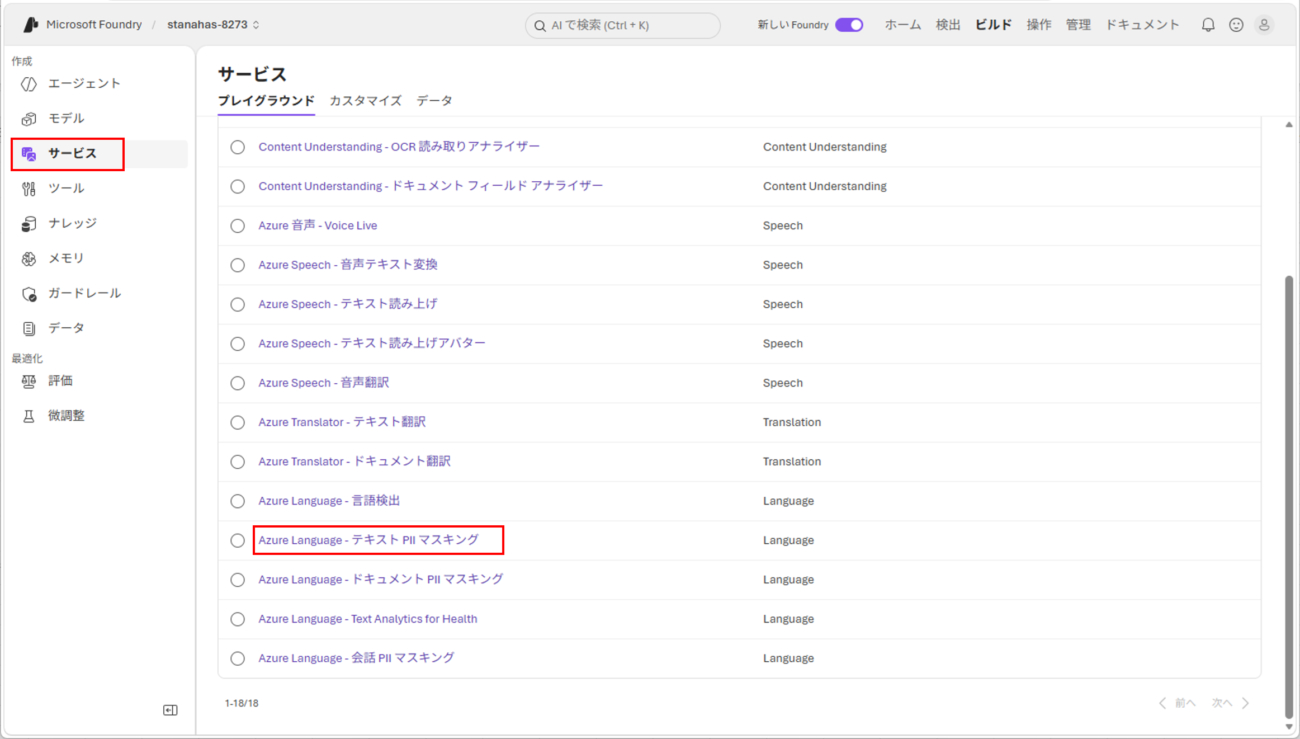
Task: Click the モデル sidebar icon
Action: pyautogui.click(x=29, y=119)
